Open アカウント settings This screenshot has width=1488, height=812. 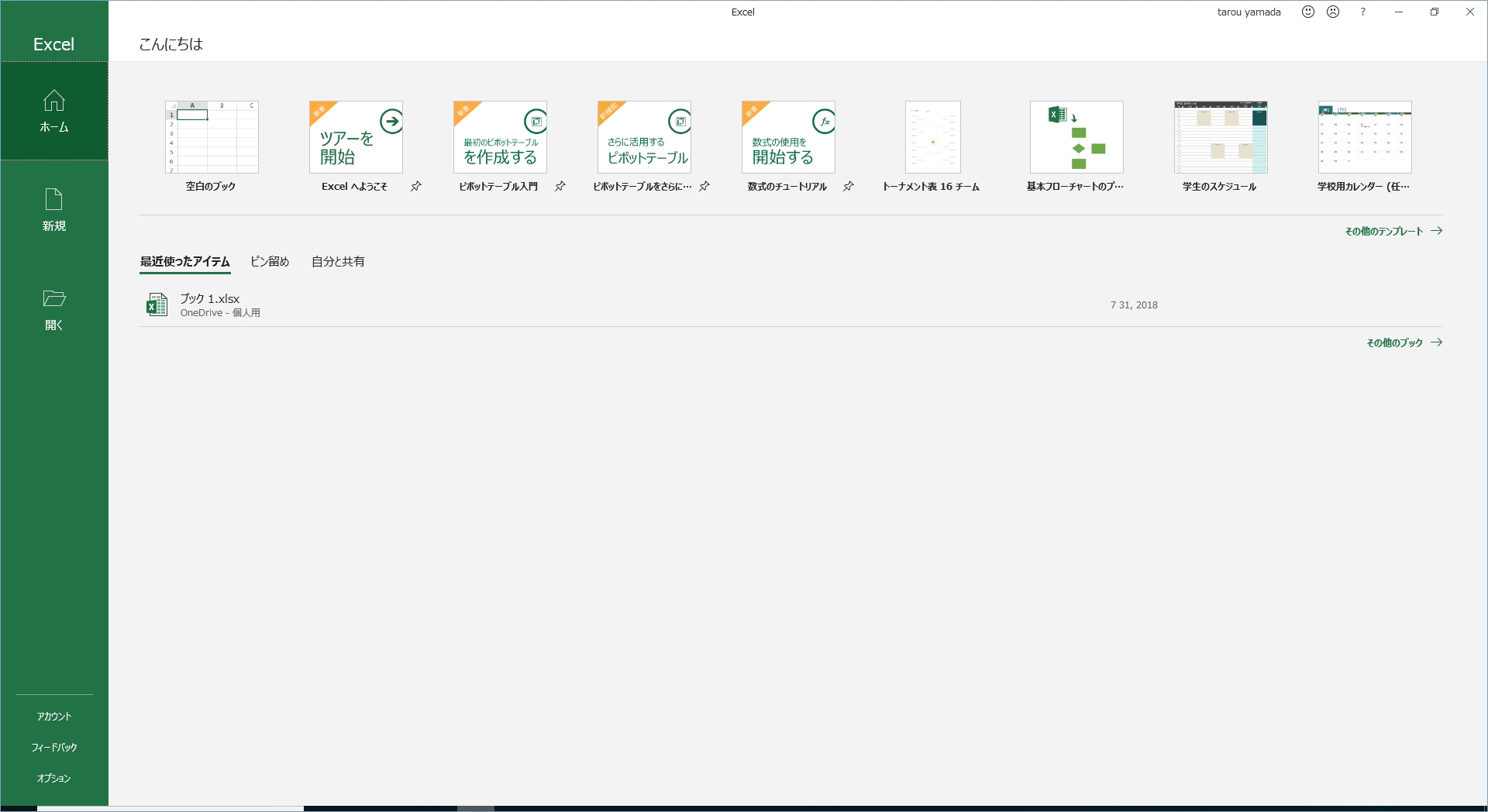[x=54, y=717]
